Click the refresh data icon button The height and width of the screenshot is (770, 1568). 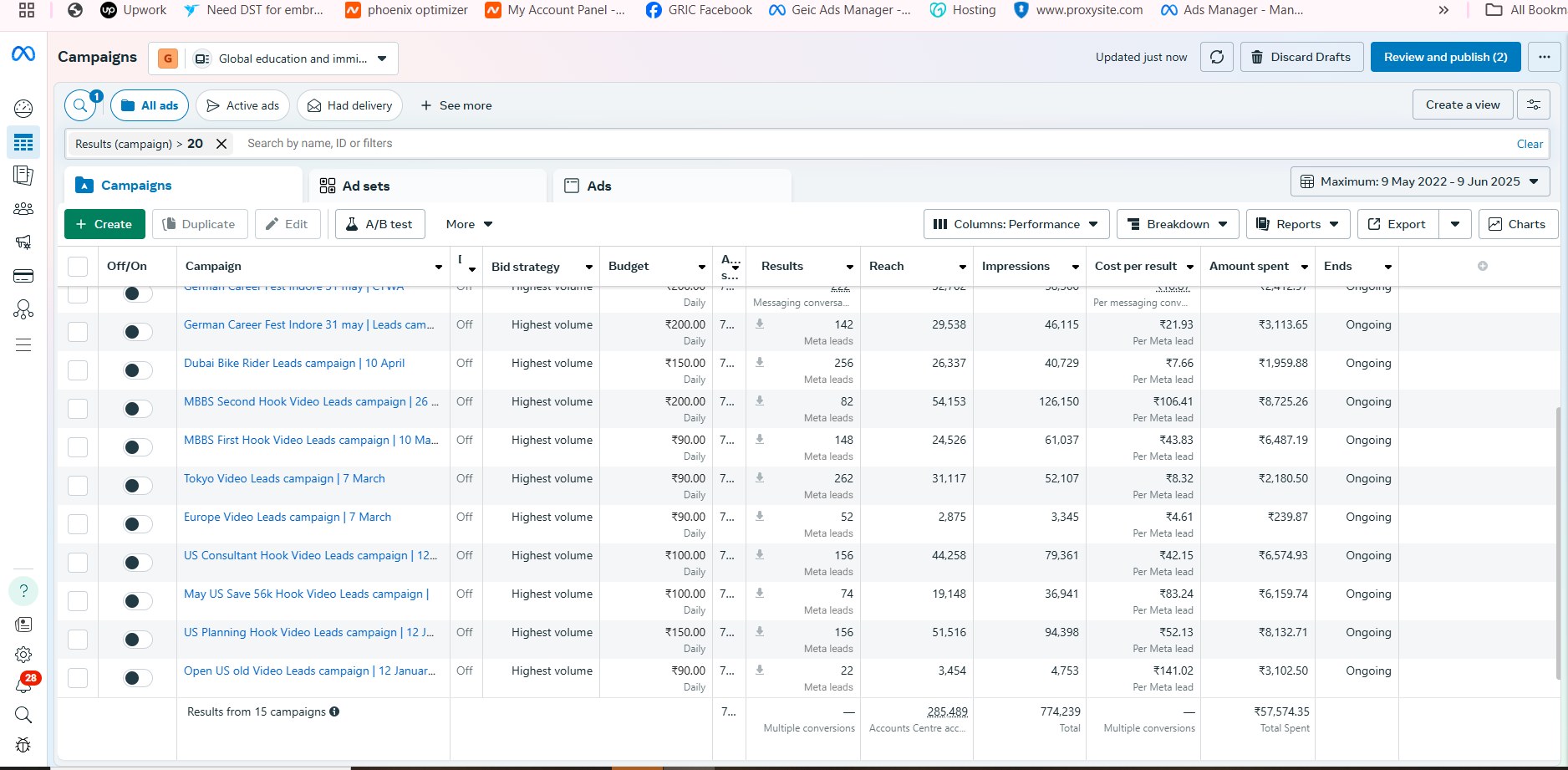(x=1217, y=57)
